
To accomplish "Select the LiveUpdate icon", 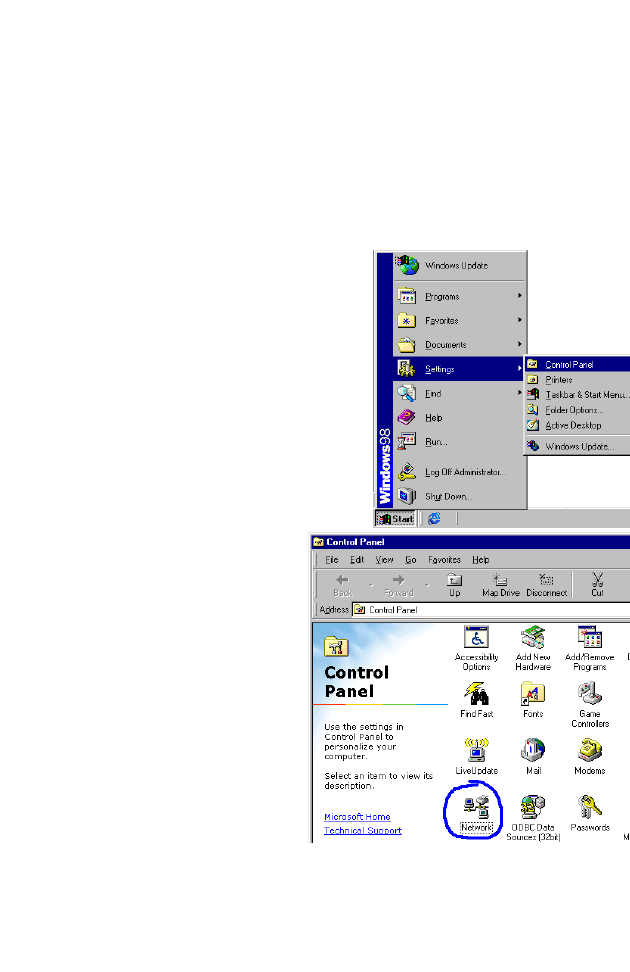I will point(476,756).
